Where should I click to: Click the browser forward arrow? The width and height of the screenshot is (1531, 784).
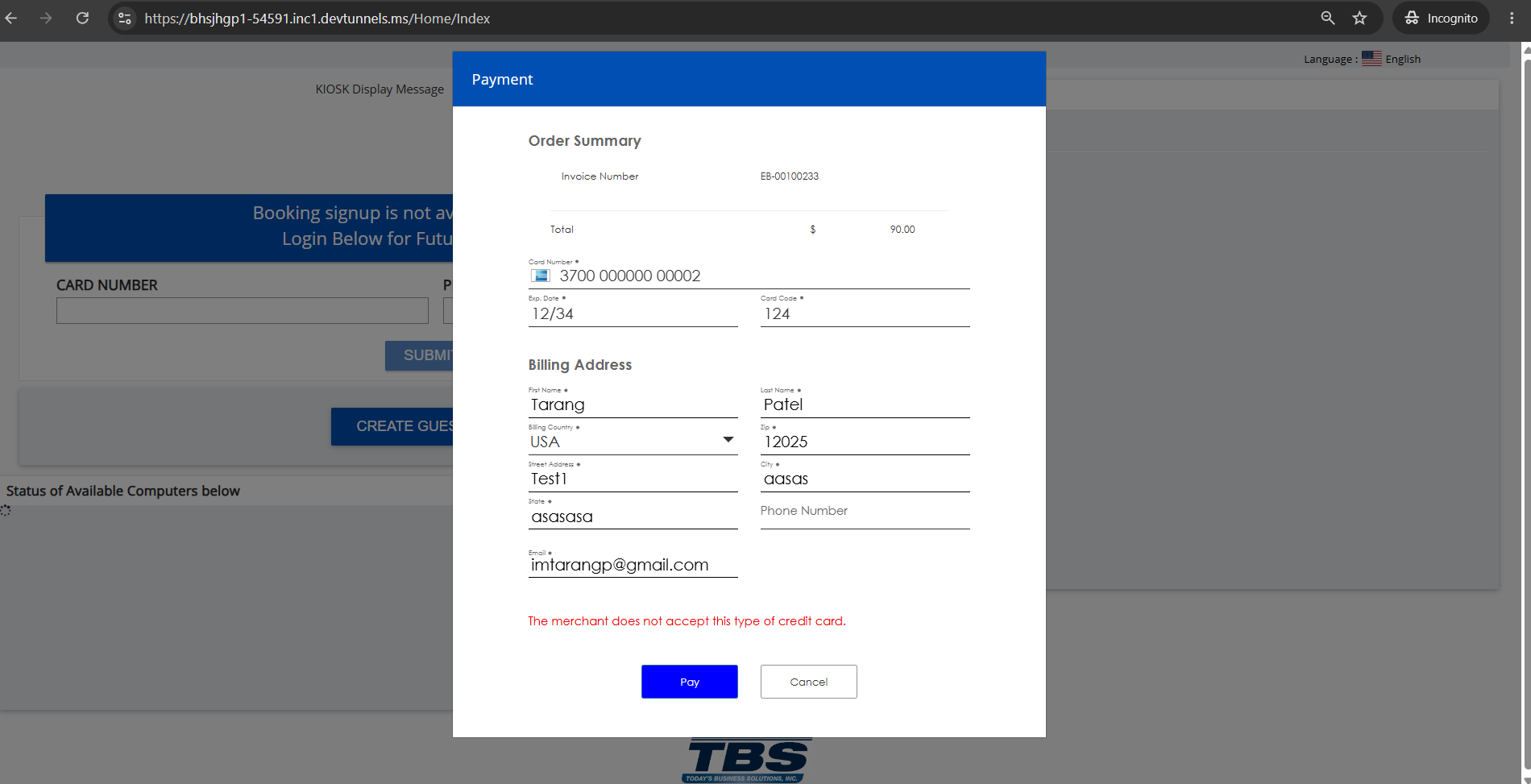pyautogui.click(x=46, y=18)
